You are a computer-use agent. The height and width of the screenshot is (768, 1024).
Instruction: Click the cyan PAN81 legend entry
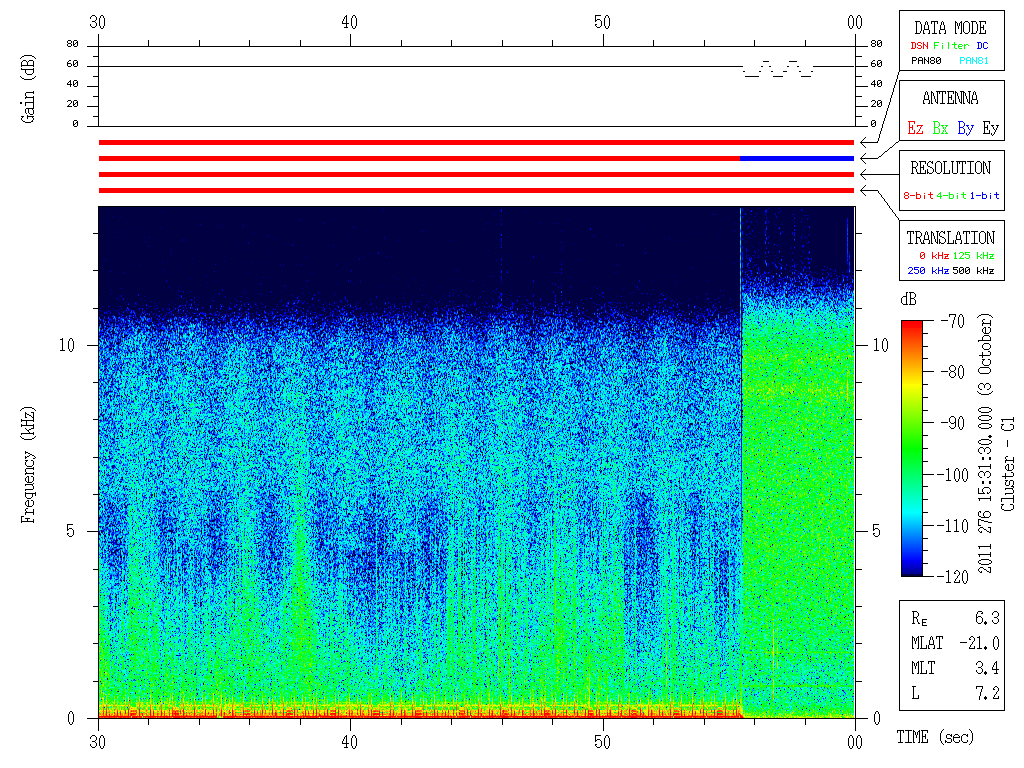click(974, 61)
